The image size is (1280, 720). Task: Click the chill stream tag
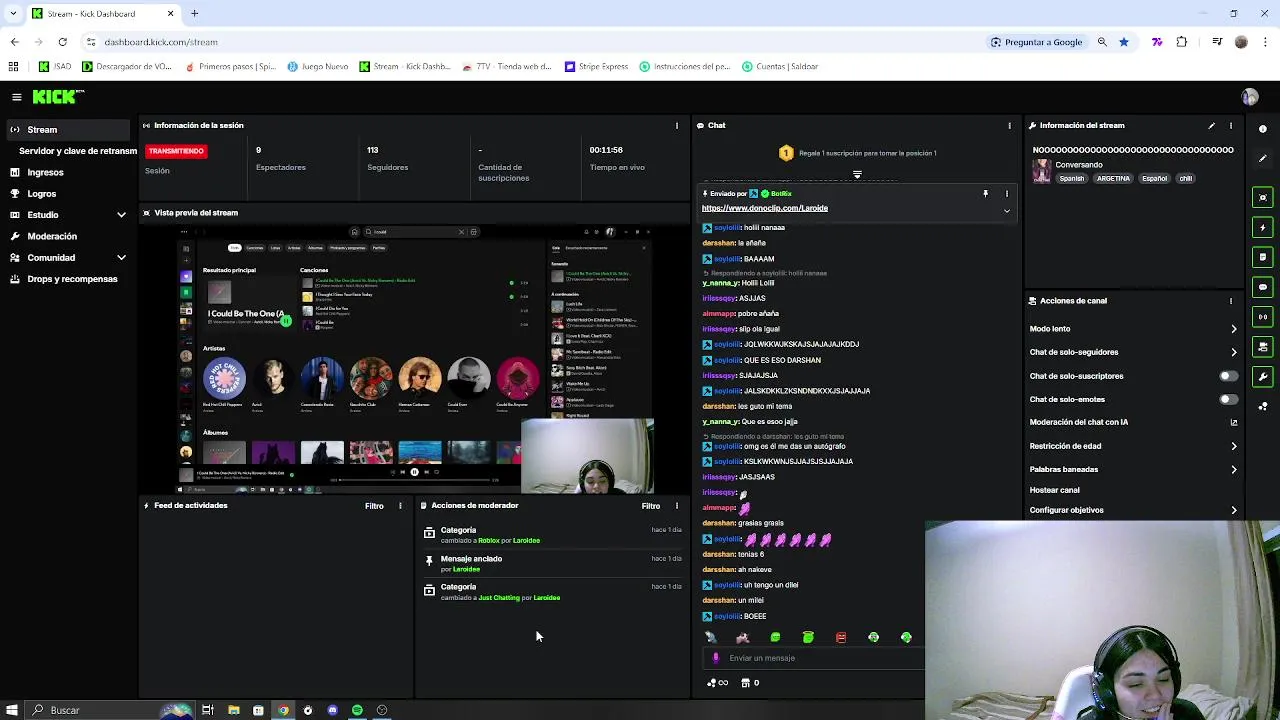pyautogui.click(x=1186, y=179)
